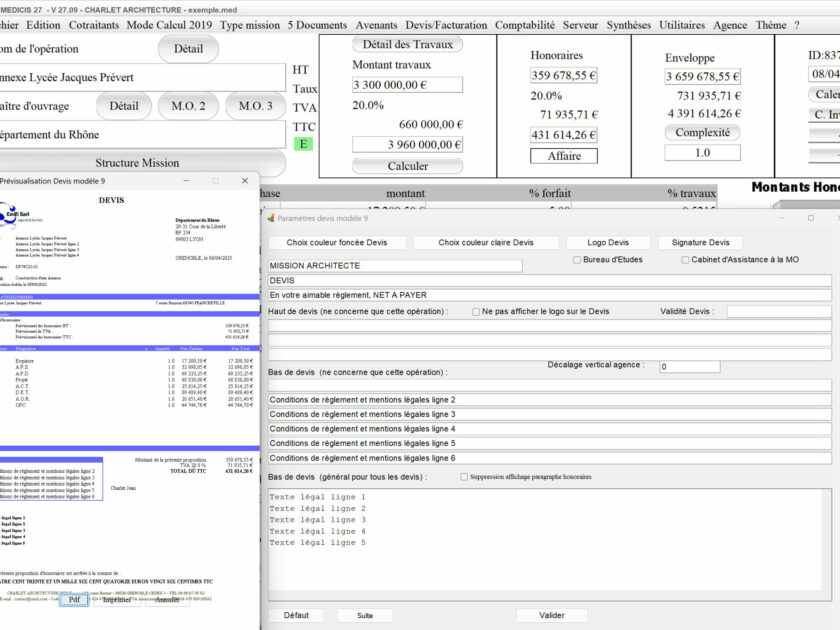Open the Cotraitants menu
Viewport: 840px width, 630px height.
[94, 25]
